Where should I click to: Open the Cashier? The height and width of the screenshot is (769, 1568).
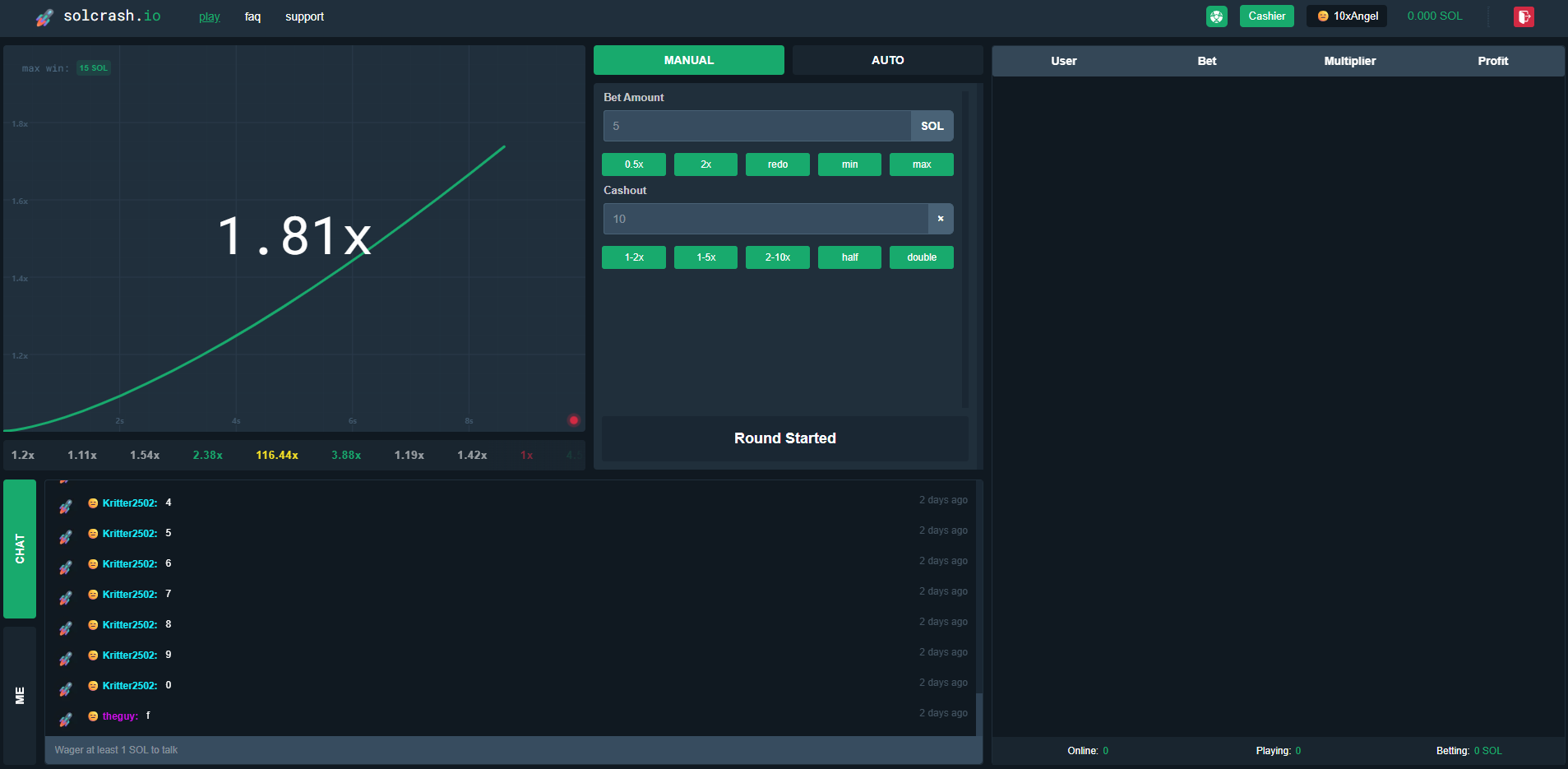coord(1266,16)
